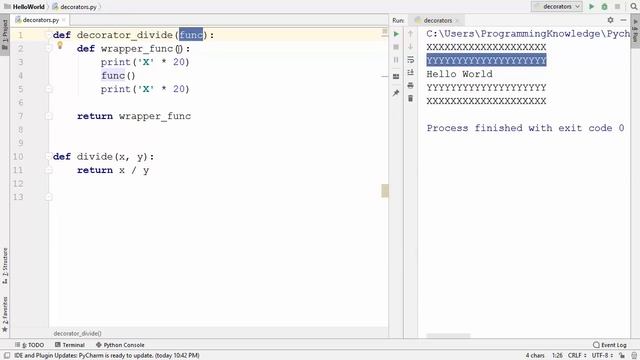This screenshot has height=360, width=640.
Task: Click 'return wrapper_func' on line 7
Action: pos(134,116)
